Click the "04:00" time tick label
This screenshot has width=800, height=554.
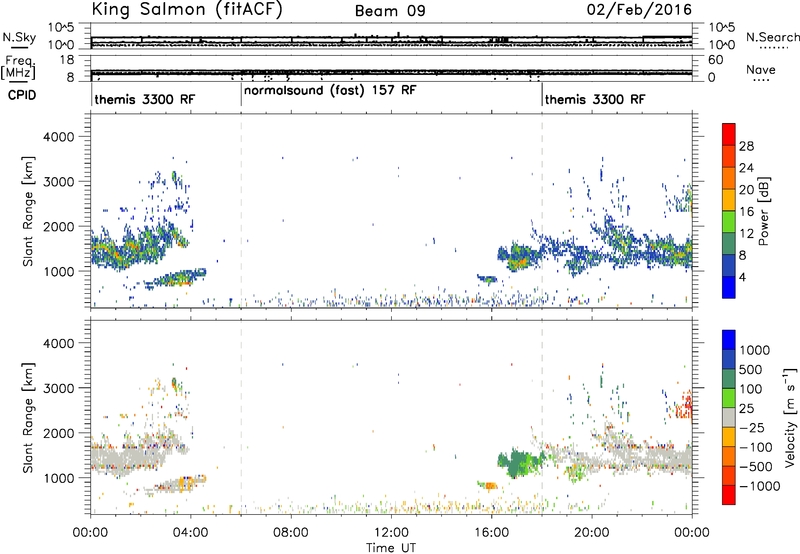point(190,533)
